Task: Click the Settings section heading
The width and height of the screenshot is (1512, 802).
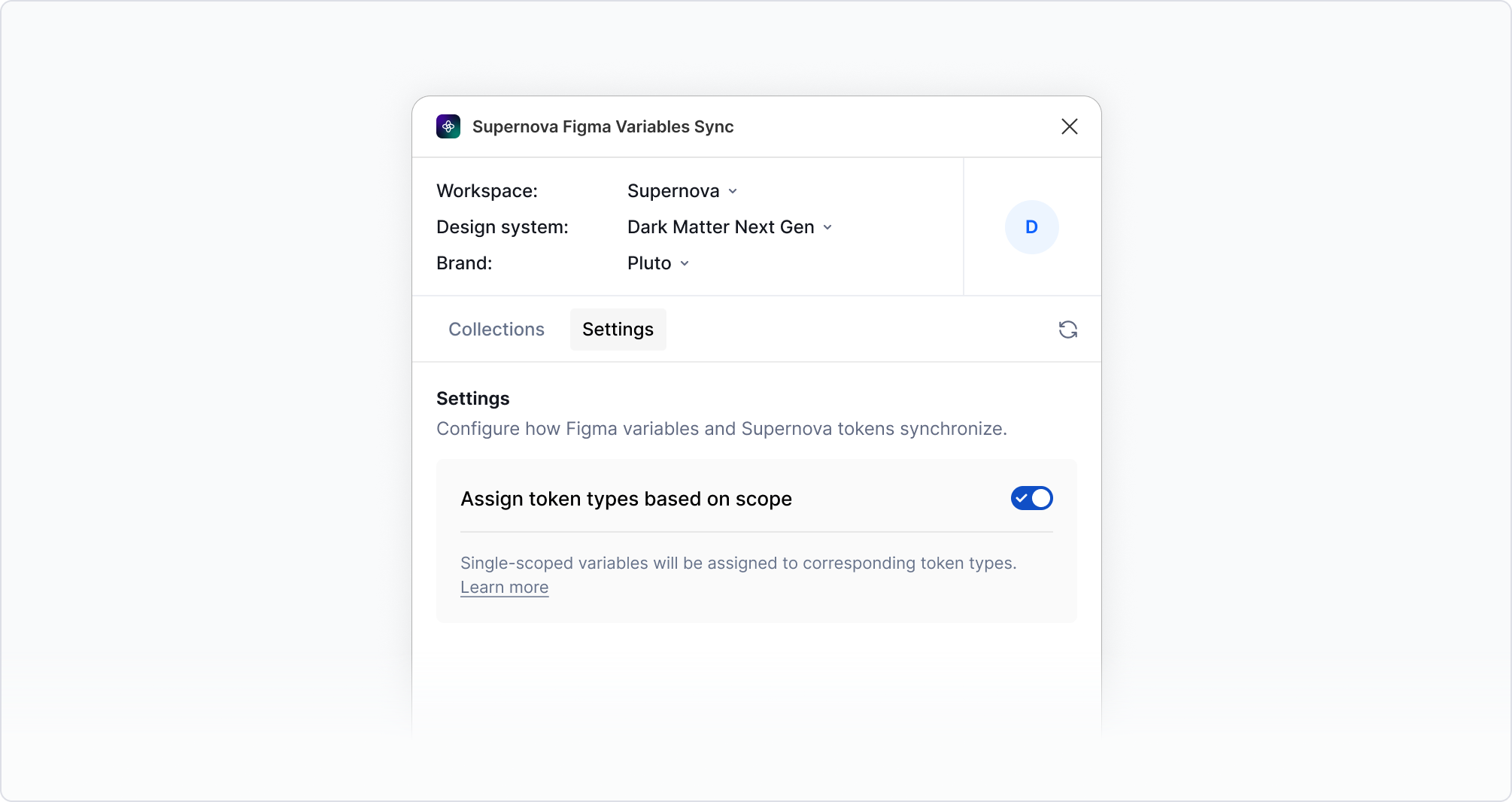Action: point(473,399)
